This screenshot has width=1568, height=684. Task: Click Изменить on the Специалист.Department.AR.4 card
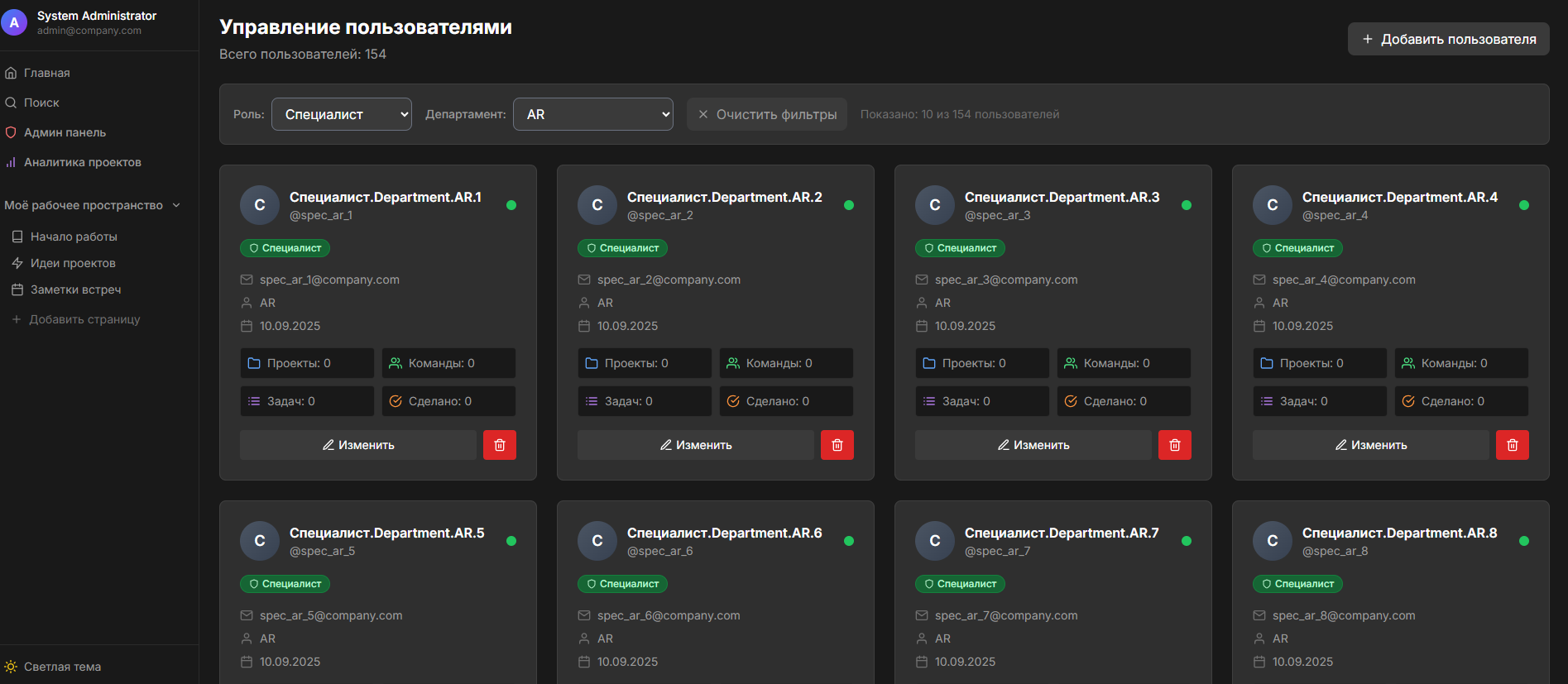click(1371, 445)
